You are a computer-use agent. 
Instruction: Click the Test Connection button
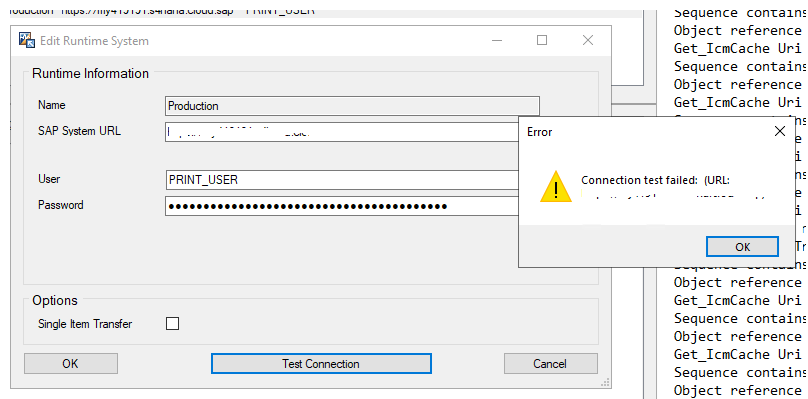click(x=321, y=363)
